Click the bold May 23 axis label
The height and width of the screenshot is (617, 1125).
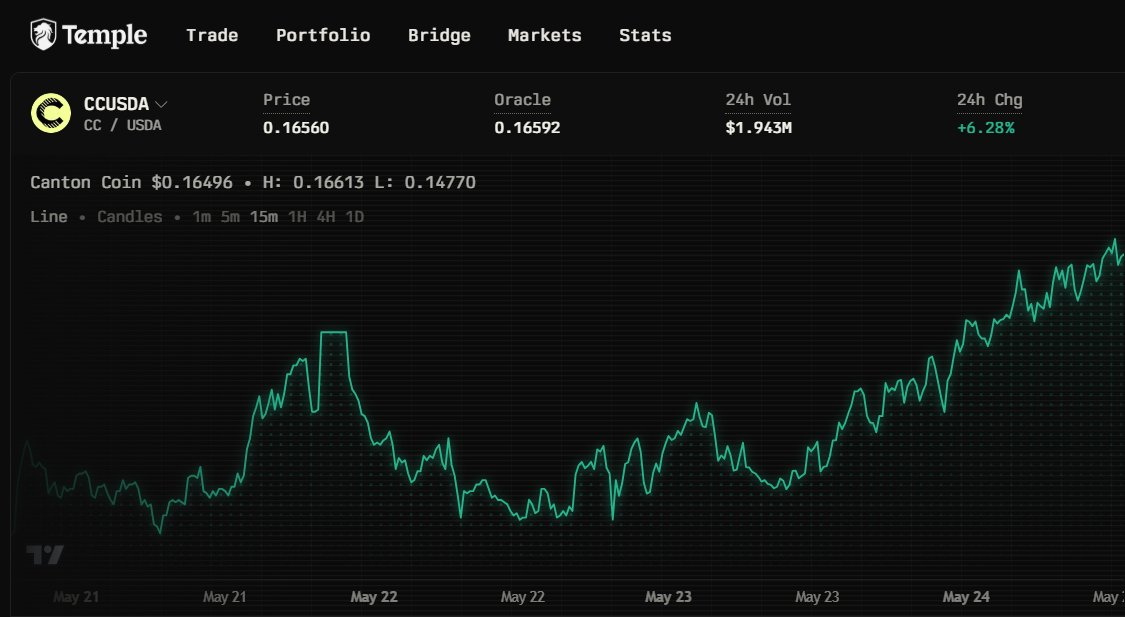click(668, 597)
